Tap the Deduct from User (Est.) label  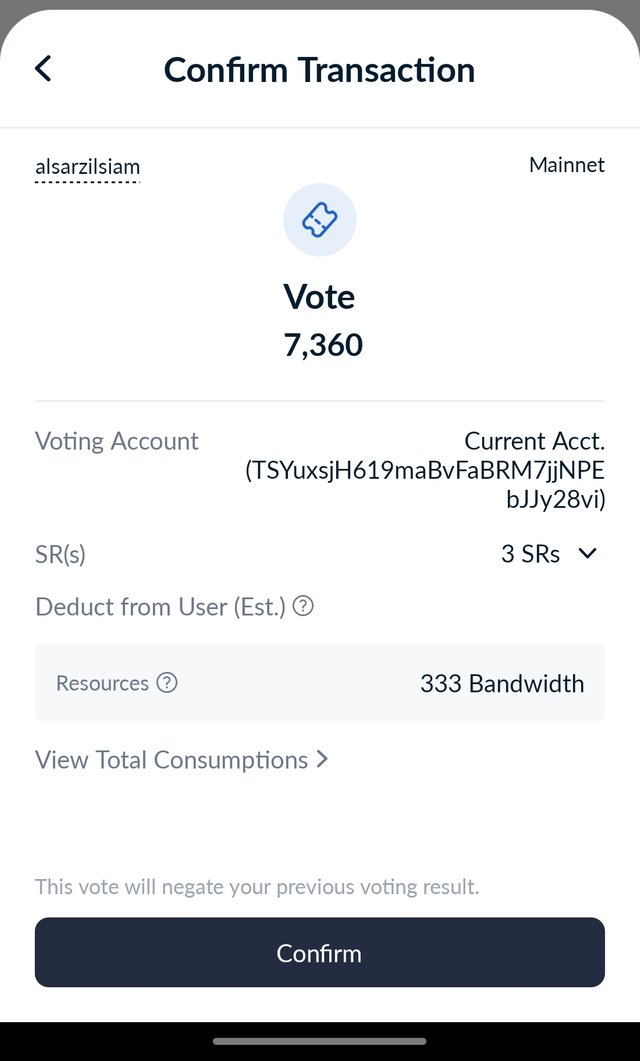point(160,606)
